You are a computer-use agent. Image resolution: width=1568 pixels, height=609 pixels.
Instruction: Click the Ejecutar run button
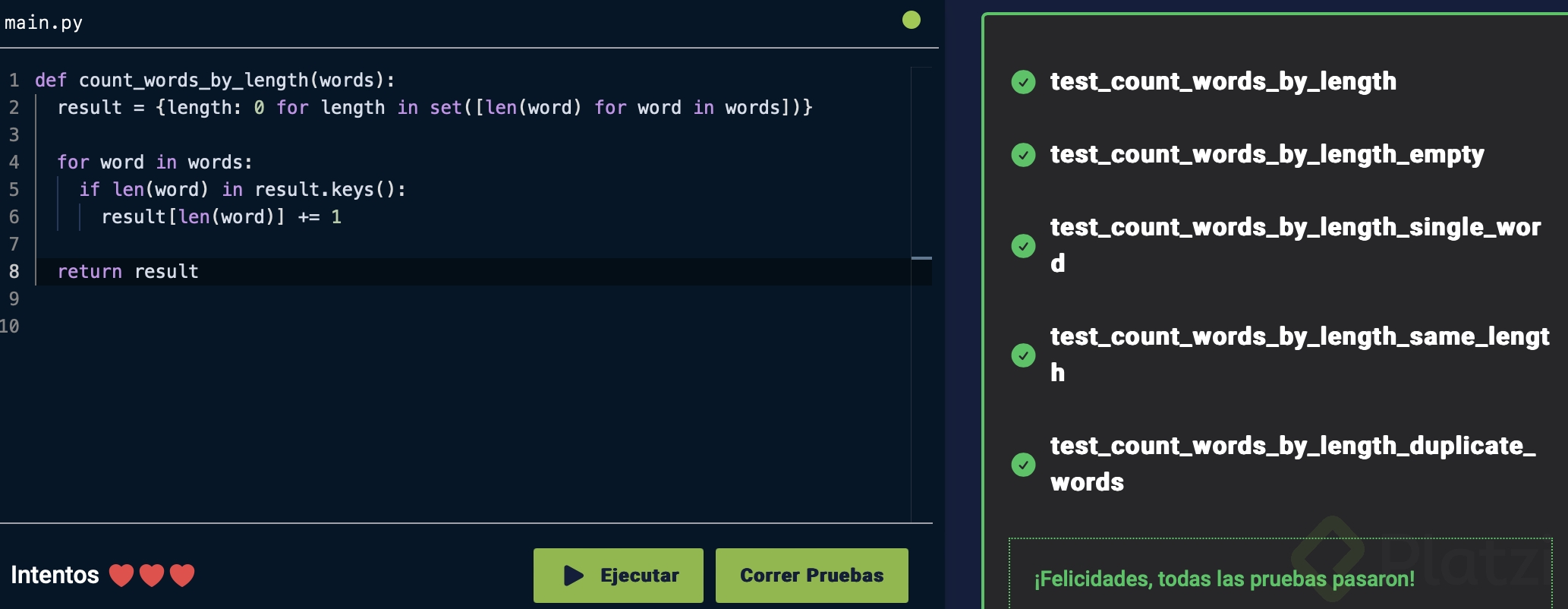(x=618, y=576)
